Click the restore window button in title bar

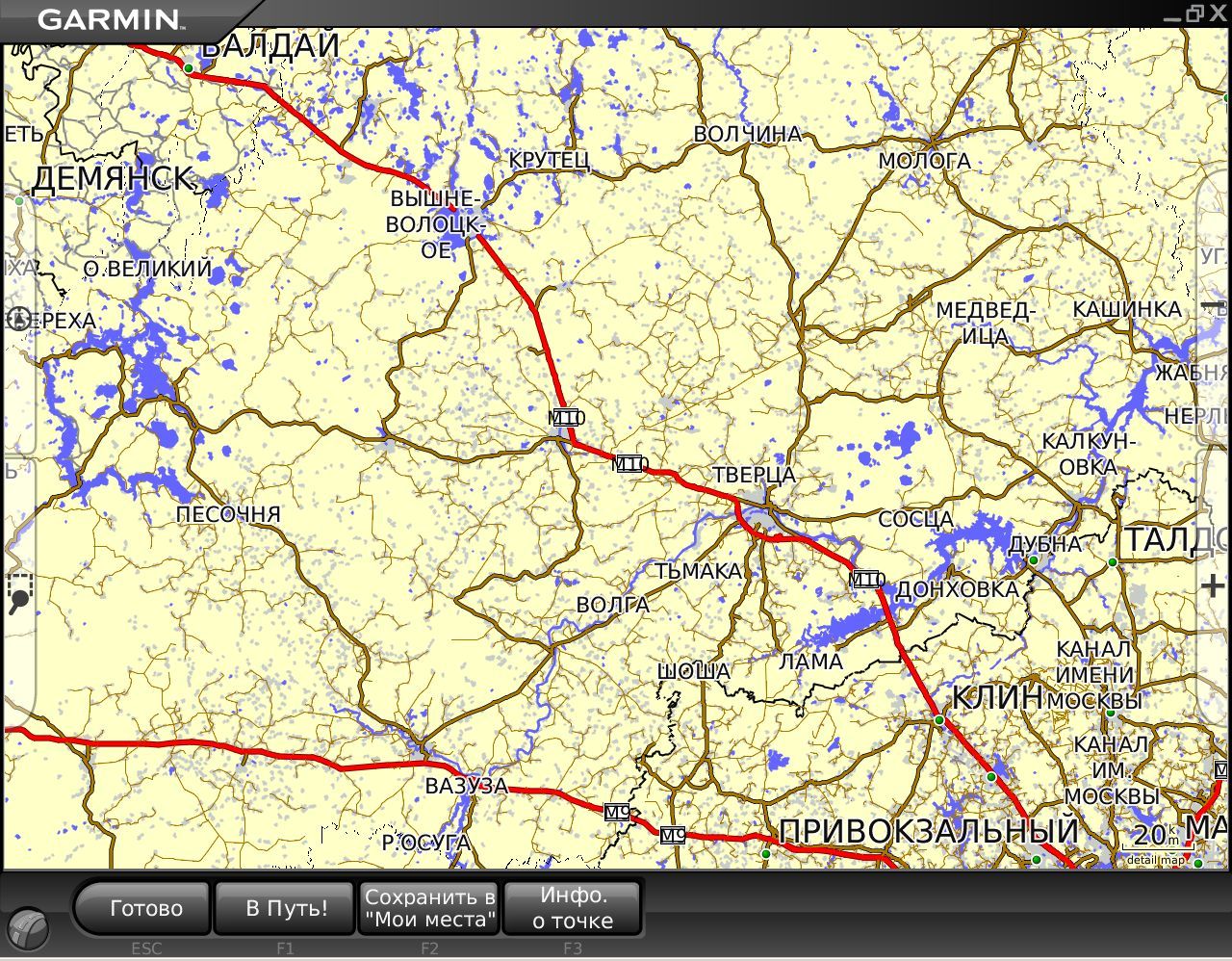point(1194,13)
